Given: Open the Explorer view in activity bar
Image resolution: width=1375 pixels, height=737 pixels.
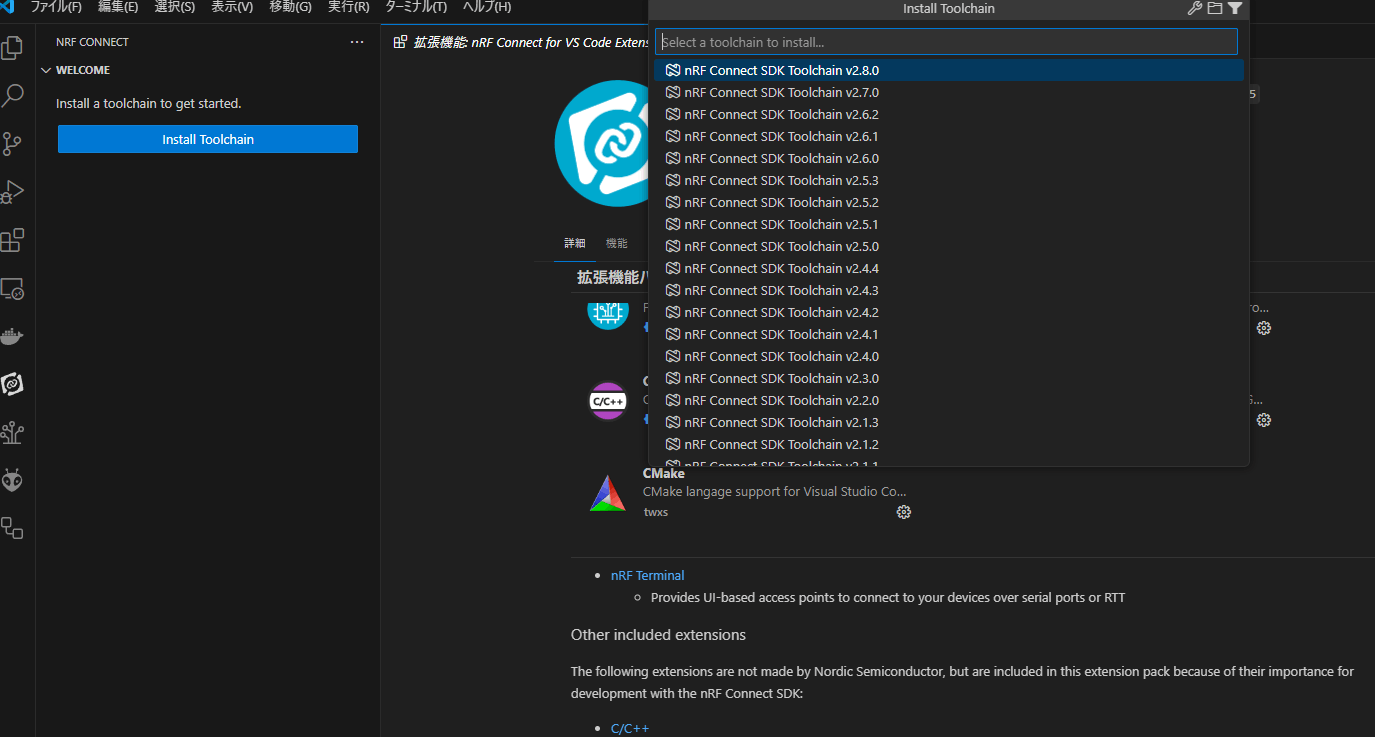Looking at the screenshot, I should click(12, 47).
